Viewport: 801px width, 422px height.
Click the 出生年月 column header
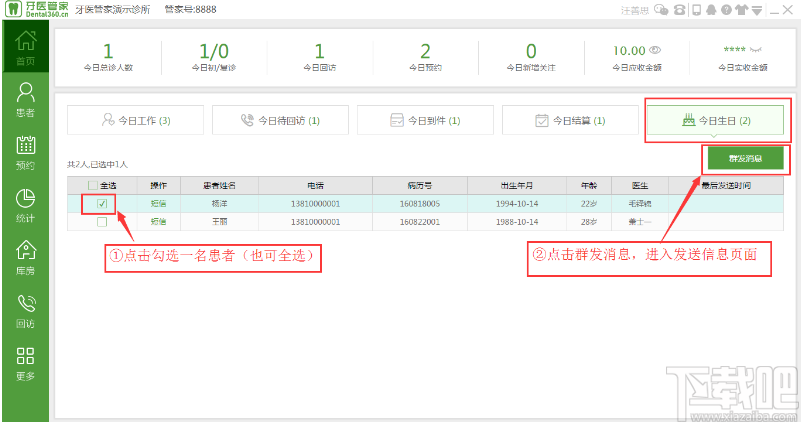click(x=517, y=185)
